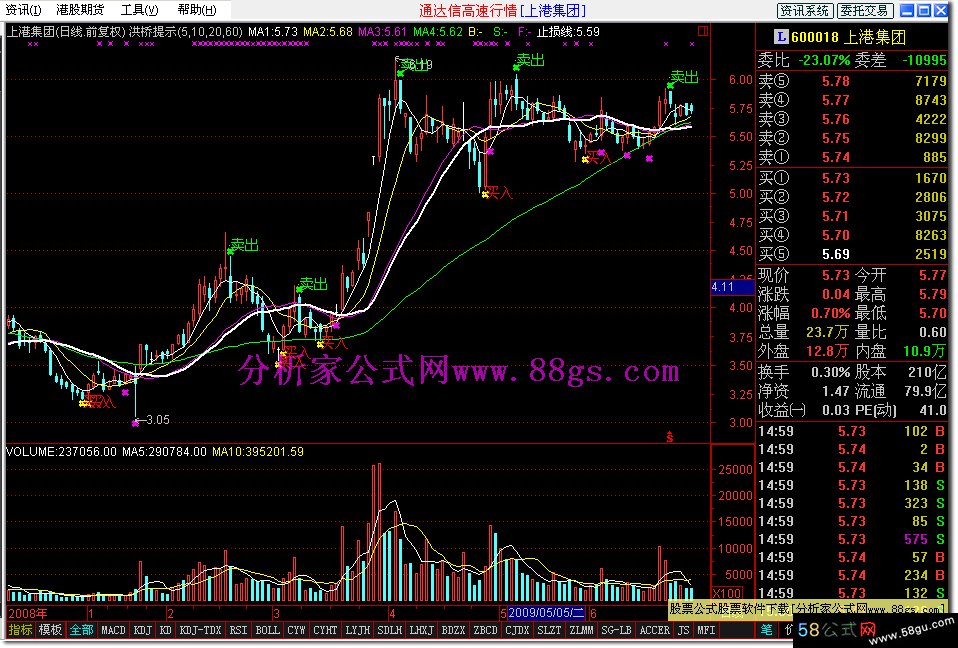Click the MA3:5.61 indicator value

[x=382, y=32]
